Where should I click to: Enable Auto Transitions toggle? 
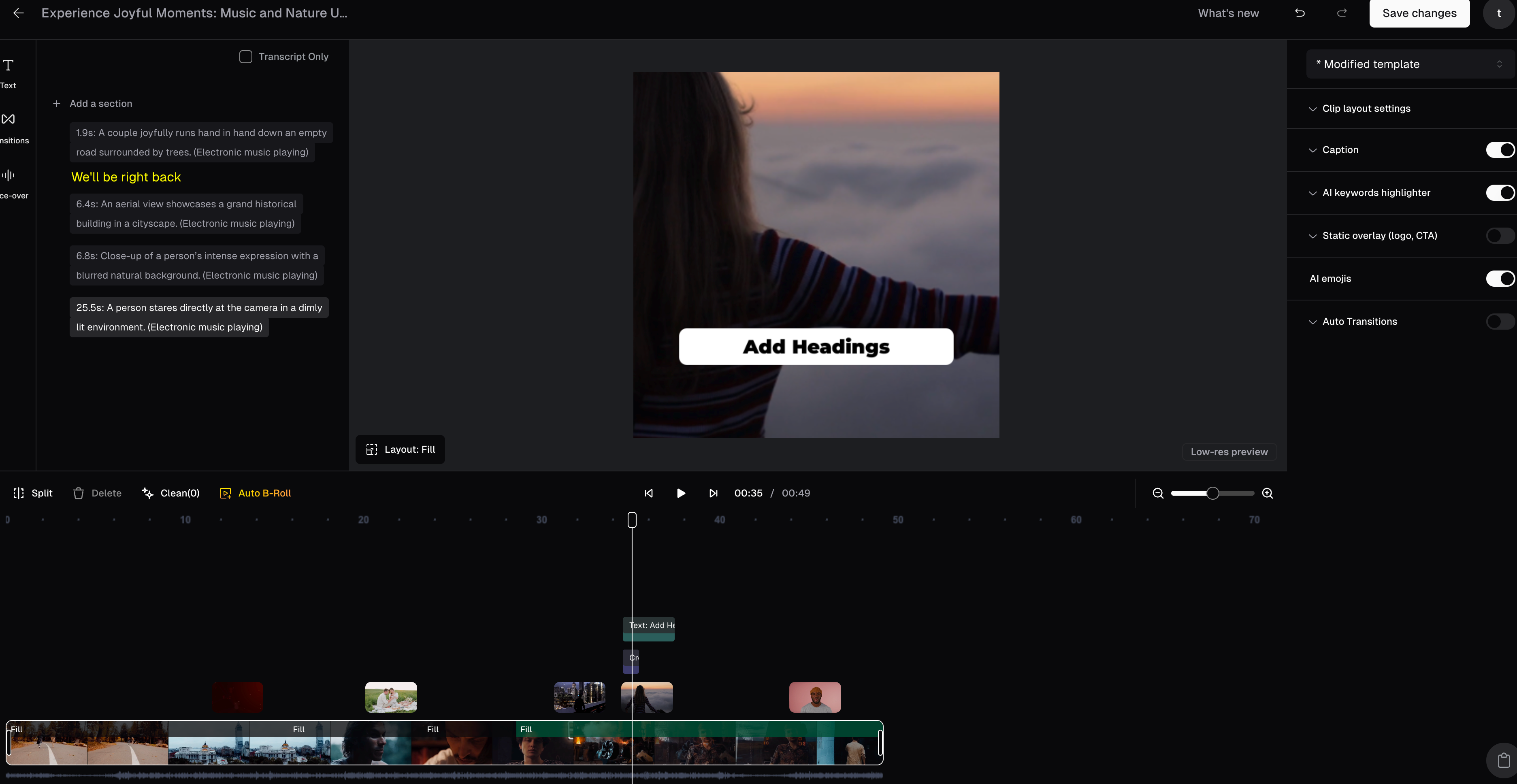coord(1500,322)
